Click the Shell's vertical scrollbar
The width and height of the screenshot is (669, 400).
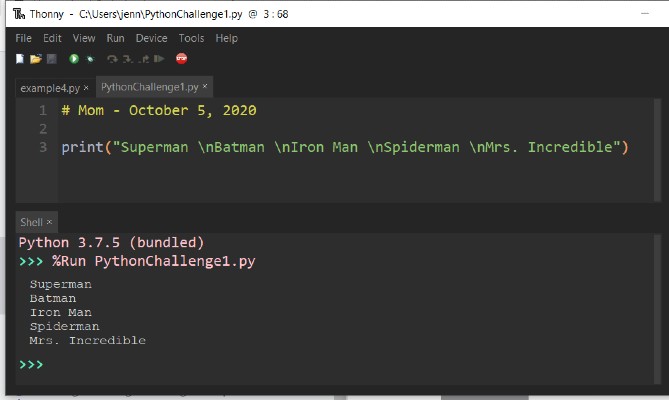coord(657,309)
